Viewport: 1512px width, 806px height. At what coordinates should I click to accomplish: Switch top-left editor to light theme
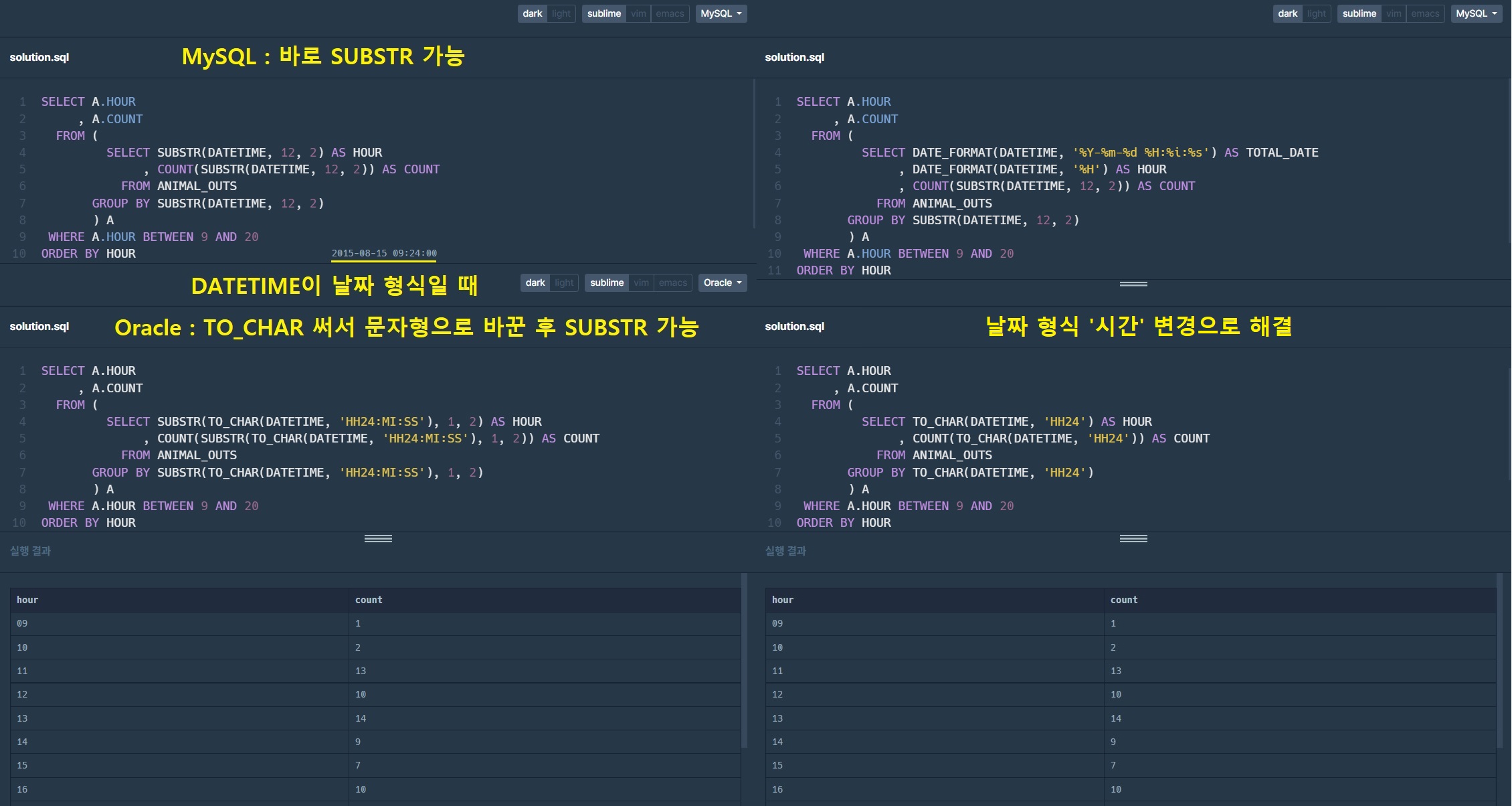tap(561, 13)
